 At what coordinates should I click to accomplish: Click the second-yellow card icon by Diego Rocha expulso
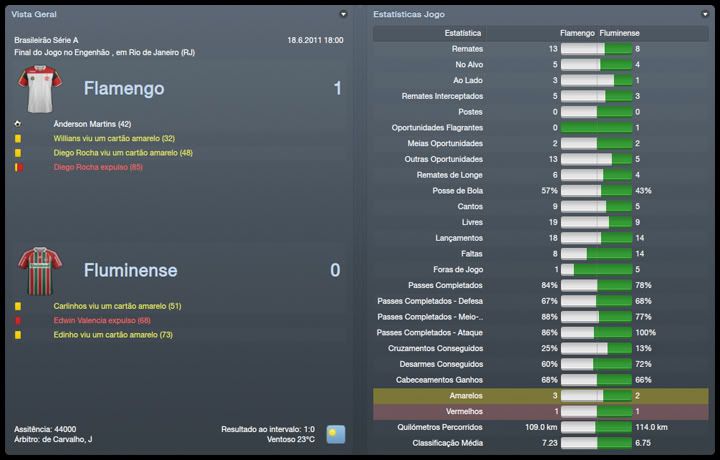(17, 167)
